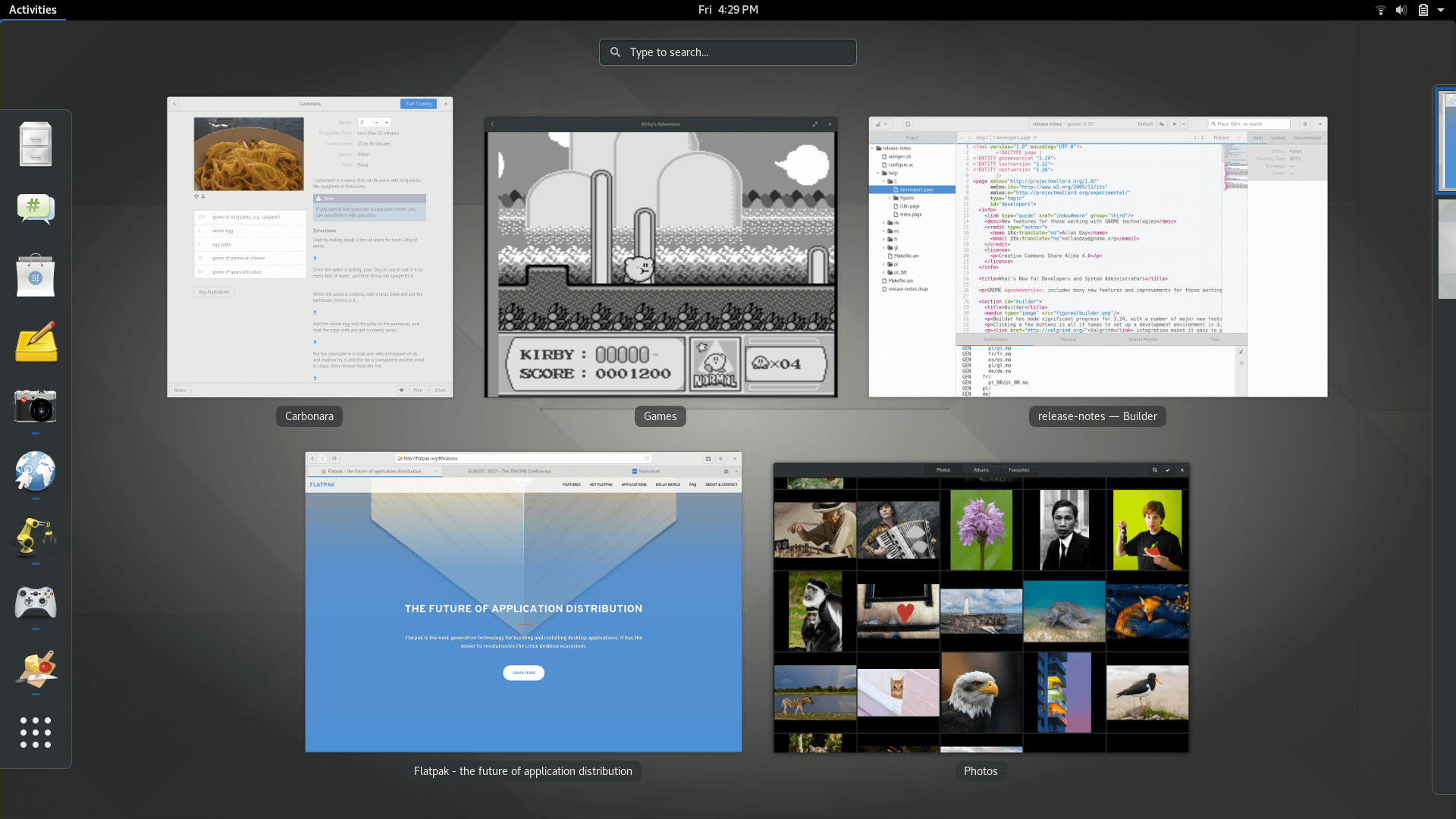Viewport: 1456px width, 819px height.
Task: Click the Activities button
Action: [33, 10]
